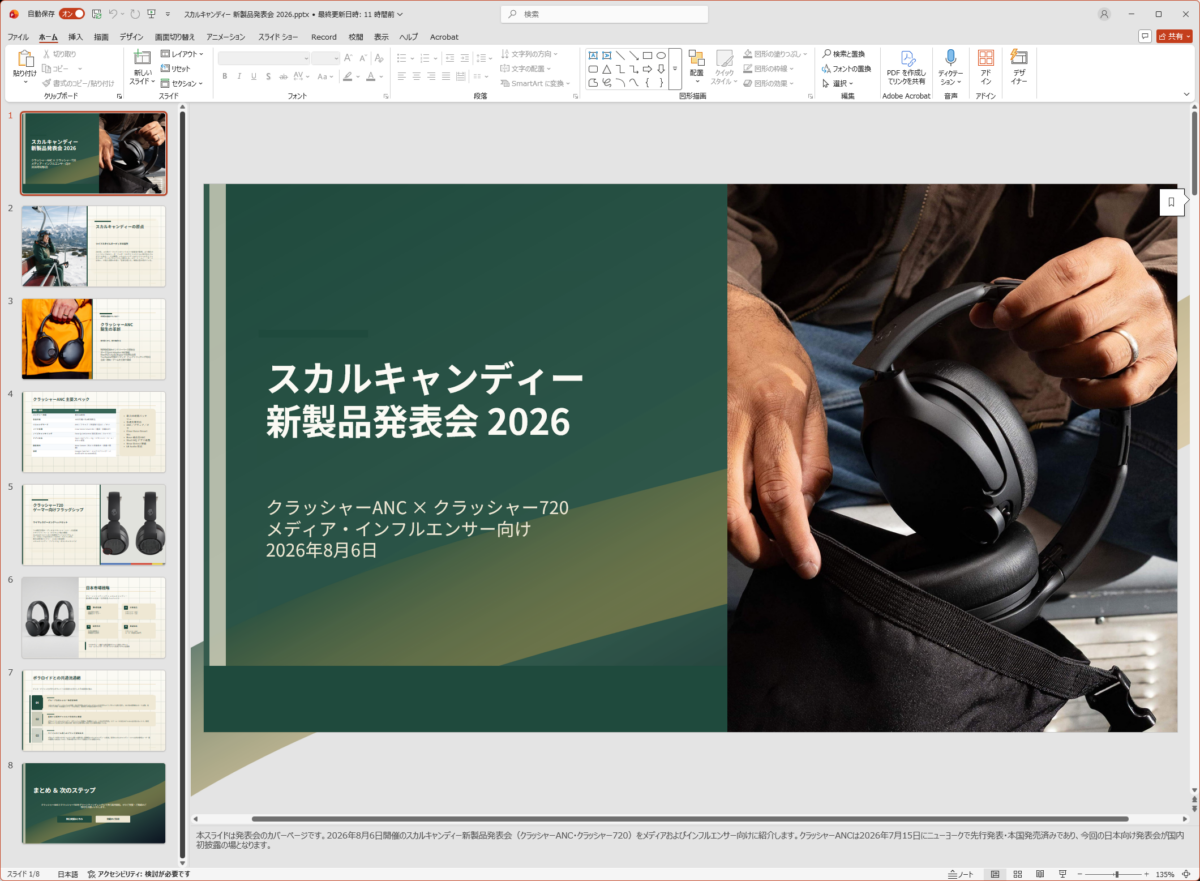1200x881 pixels.
Task: Click center text alignment icon
Action: 416,76
